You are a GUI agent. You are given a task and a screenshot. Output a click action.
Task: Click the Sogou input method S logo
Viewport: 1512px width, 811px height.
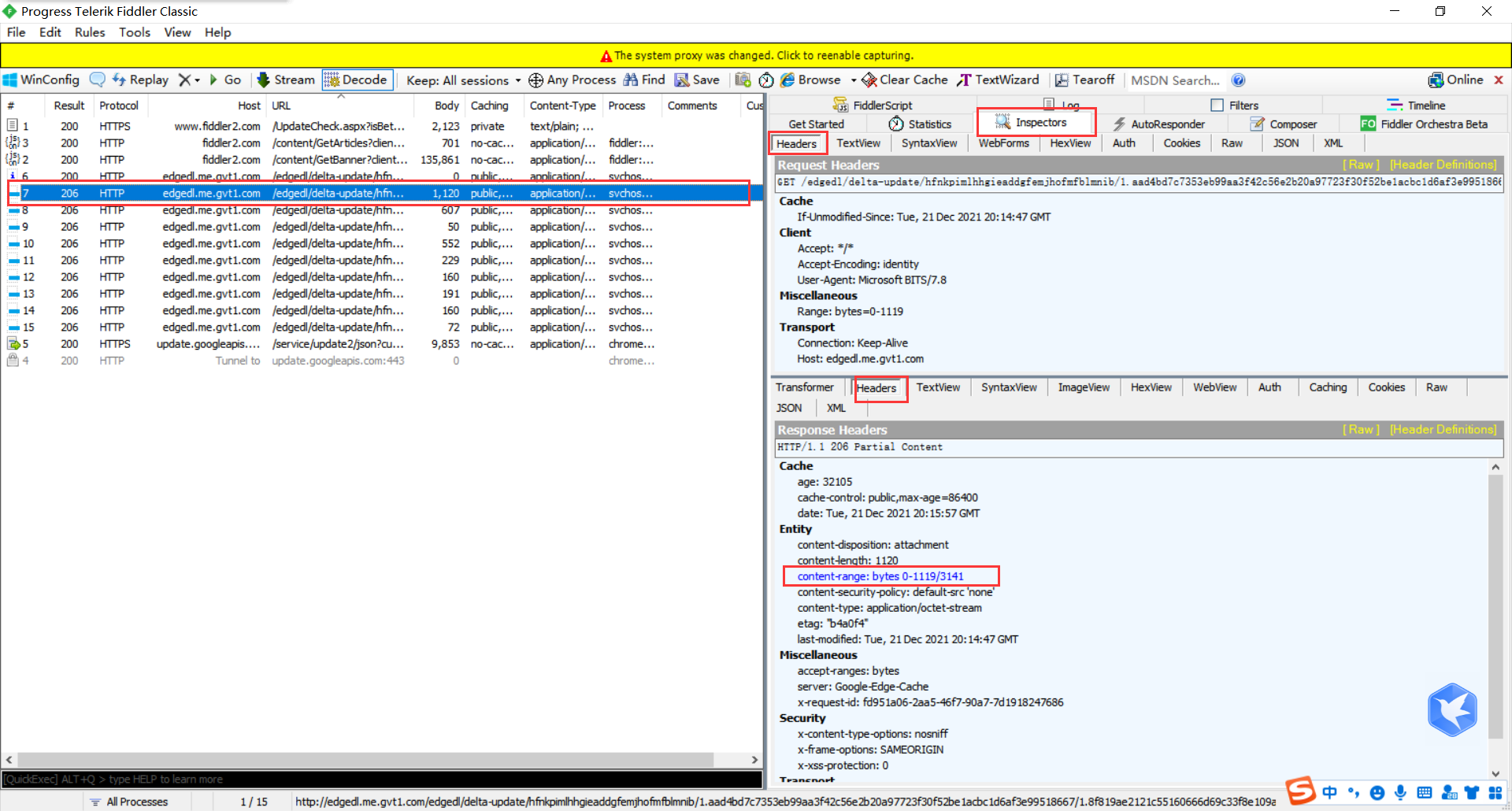(x=1301, y=791)
